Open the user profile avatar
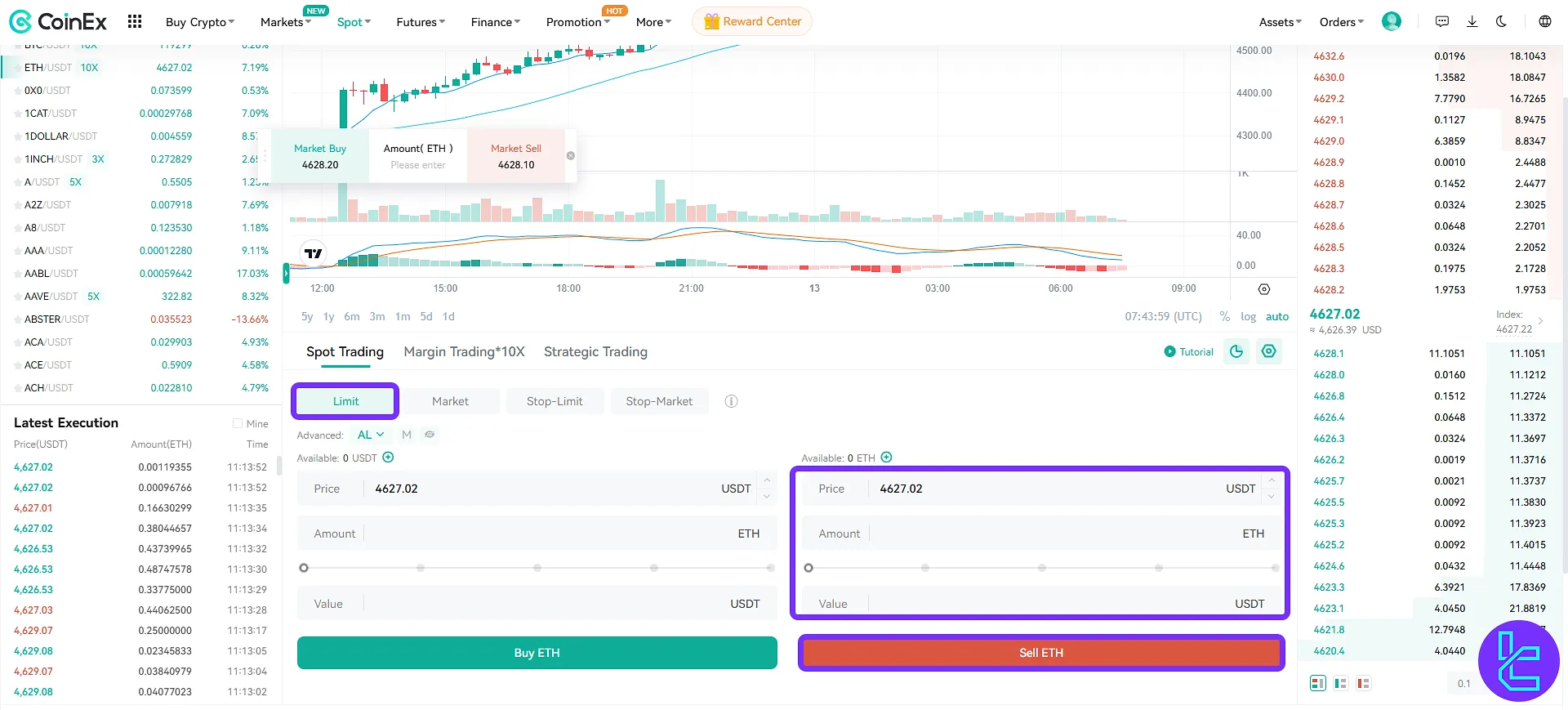This screenshot has width=1568, height=710. click(1392, 21)
